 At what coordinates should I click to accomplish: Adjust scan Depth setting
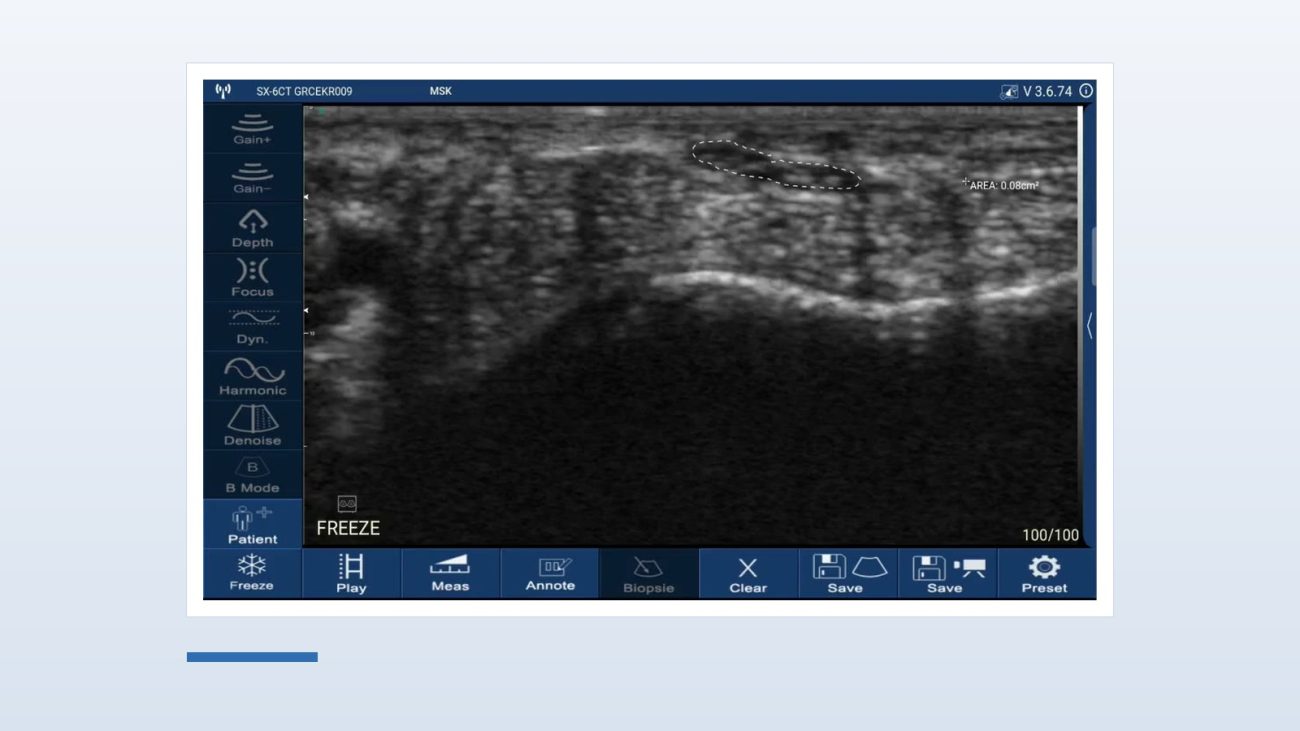coord(252,227)
